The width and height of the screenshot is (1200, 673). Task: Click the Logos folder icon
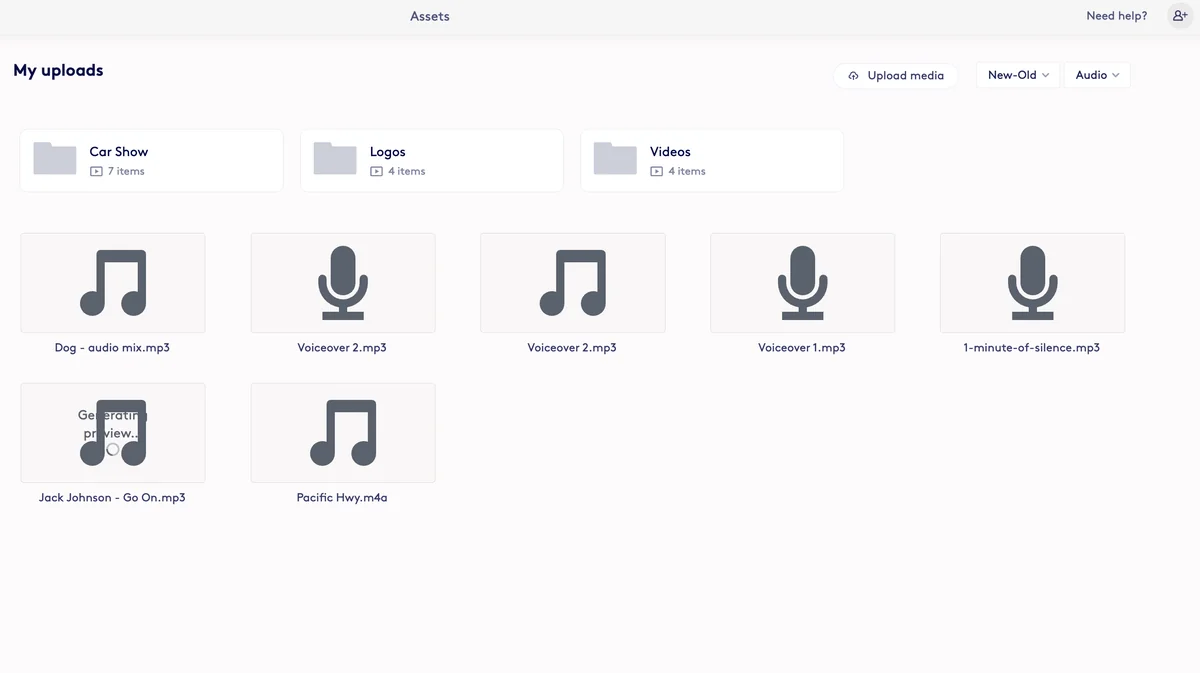point(334,158)
